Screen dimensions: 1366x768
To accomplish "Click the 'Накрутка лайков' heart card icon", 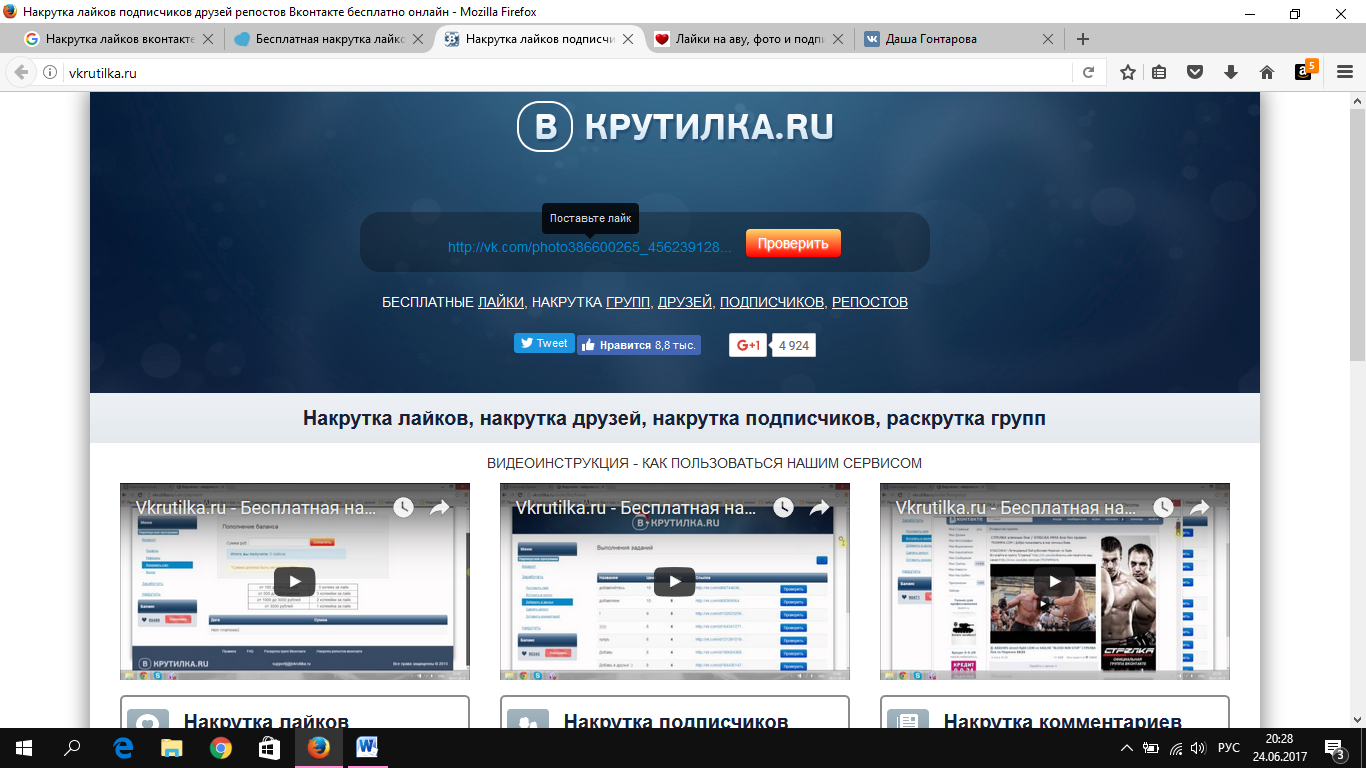I will click(x=148, y=720).
